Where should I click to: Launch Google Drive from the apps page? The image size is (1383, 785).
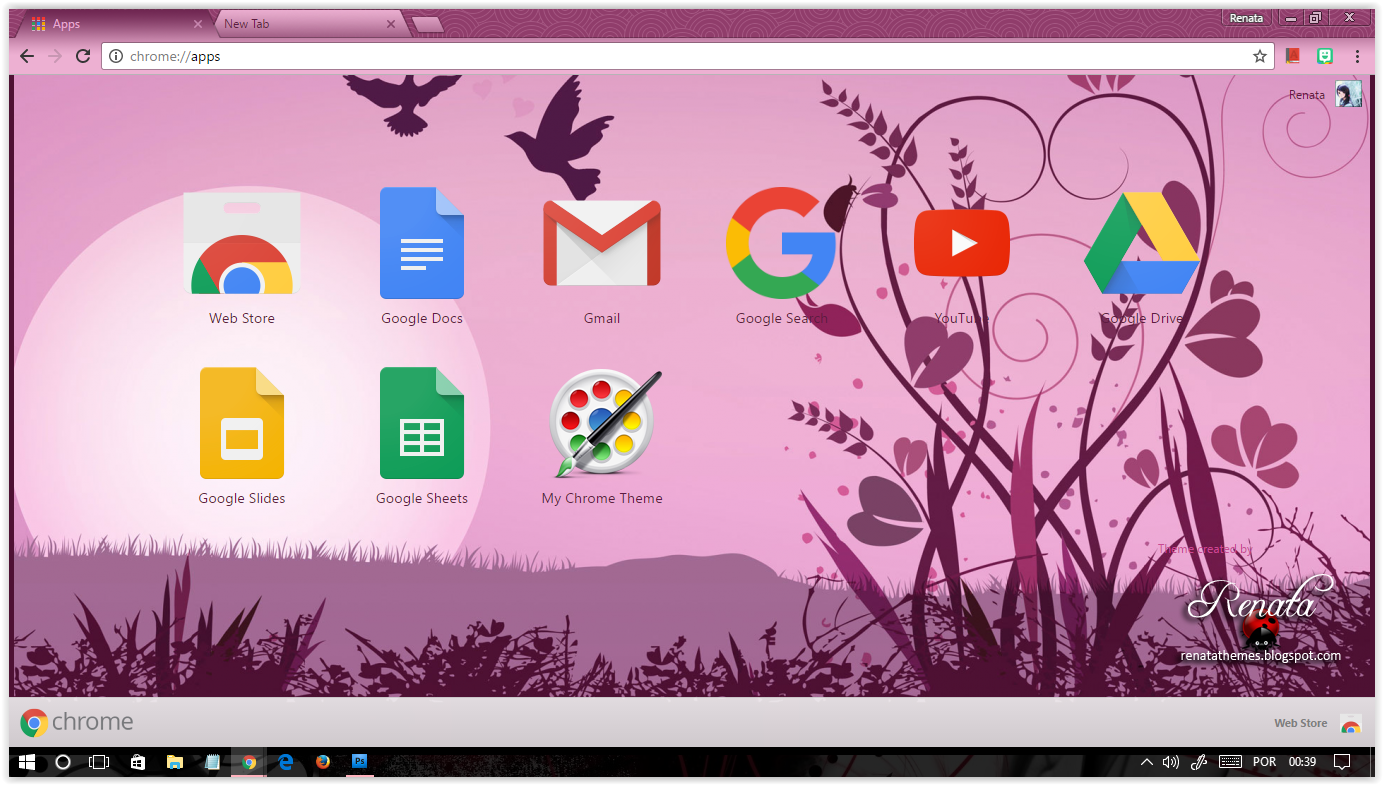click(x=1141, y=242)
